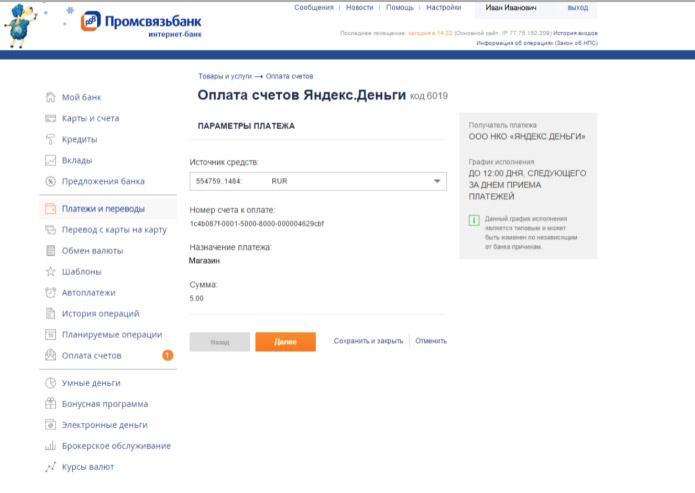Screen dimensions: 695x493
Task: Open Новости in top menu
Action: click(x=359, y=8)
